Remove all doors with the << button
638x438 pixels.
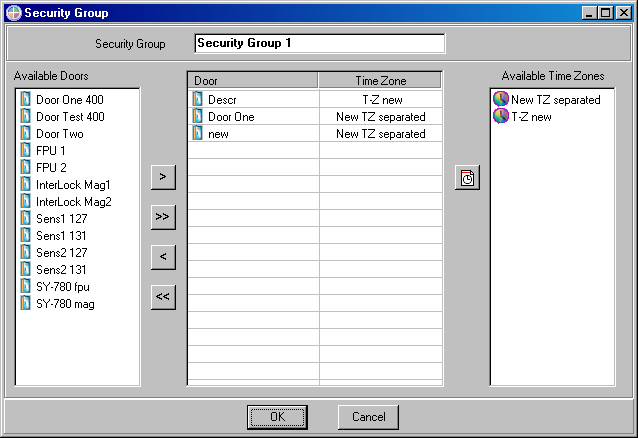163,297
